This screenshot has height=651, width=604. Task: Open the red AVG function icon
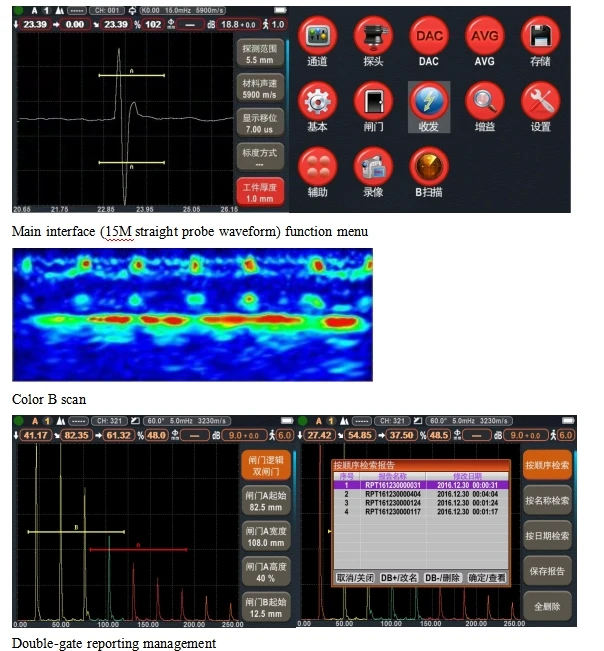click(484, 37)
